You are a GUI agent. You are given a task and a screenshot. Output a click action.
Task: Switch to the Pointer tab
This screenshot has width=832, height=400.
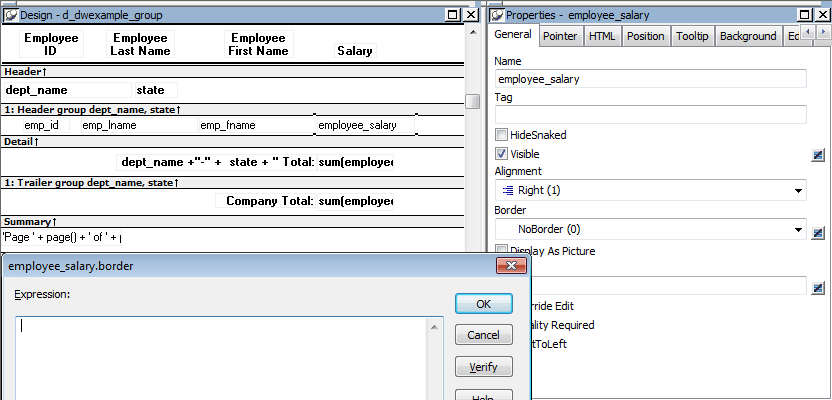tap(560, 36)
